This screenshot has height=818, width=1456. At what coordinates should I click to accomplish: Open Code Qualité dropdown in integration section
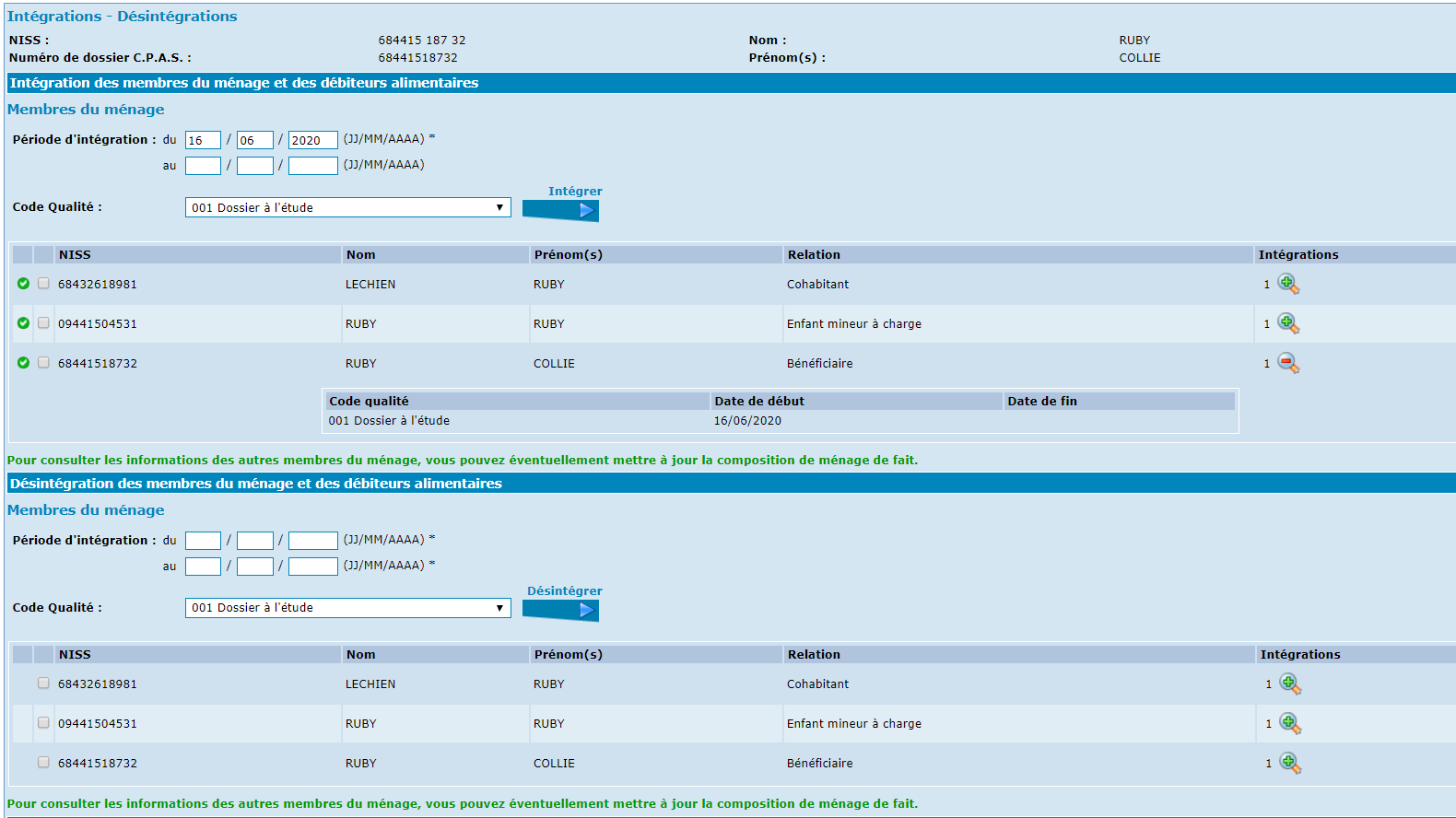point(348,207)
